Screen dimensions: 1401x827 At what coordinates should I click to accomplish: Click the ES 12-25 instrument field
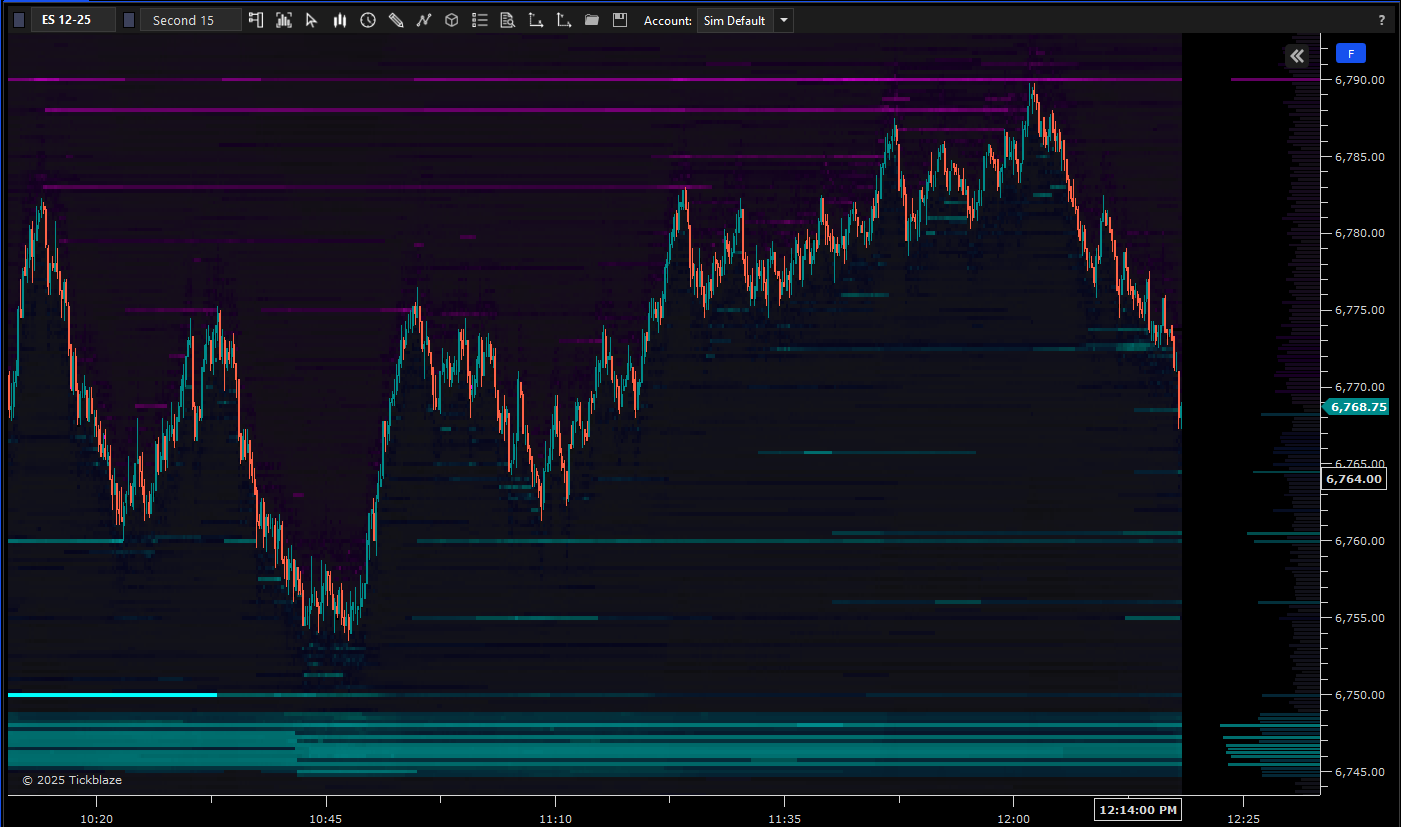coord(72,20)
